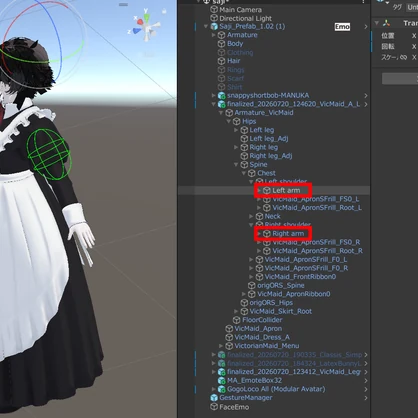Click the Armature object cube icon
This screenshot has height=418, width=418.
[x=222, y=35]
